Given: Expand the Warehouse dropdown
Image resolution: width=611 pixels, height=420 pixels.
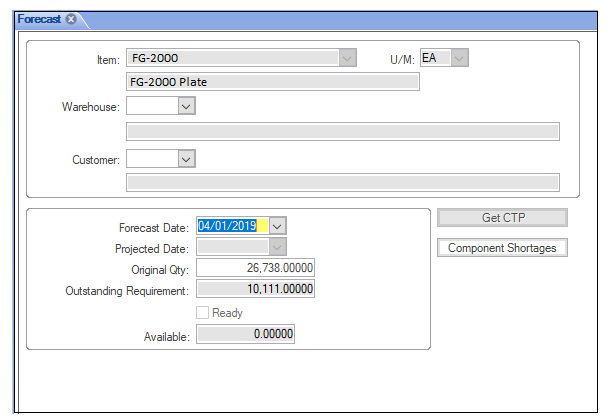Looking at the screenshot, I should [x=186, y=106].
